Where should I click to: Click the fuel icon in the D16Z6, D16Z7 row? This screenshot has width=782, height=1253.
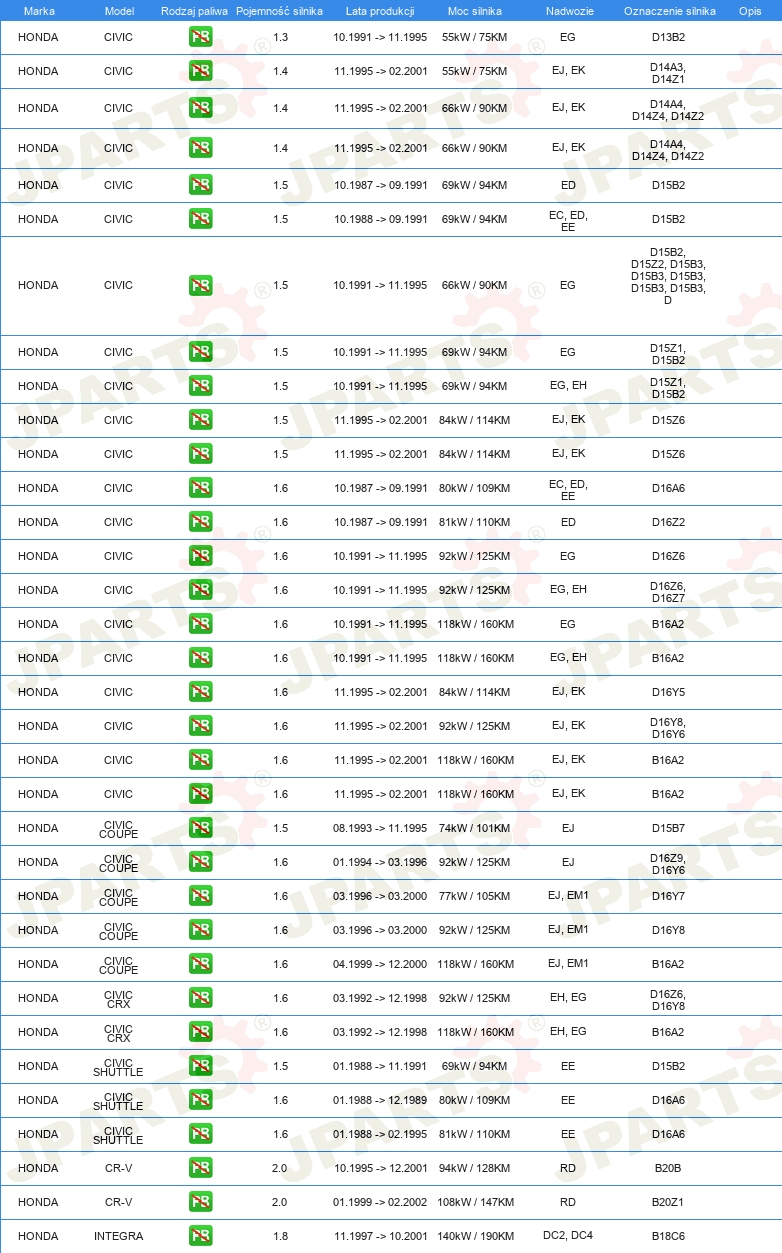coord(200,590)
